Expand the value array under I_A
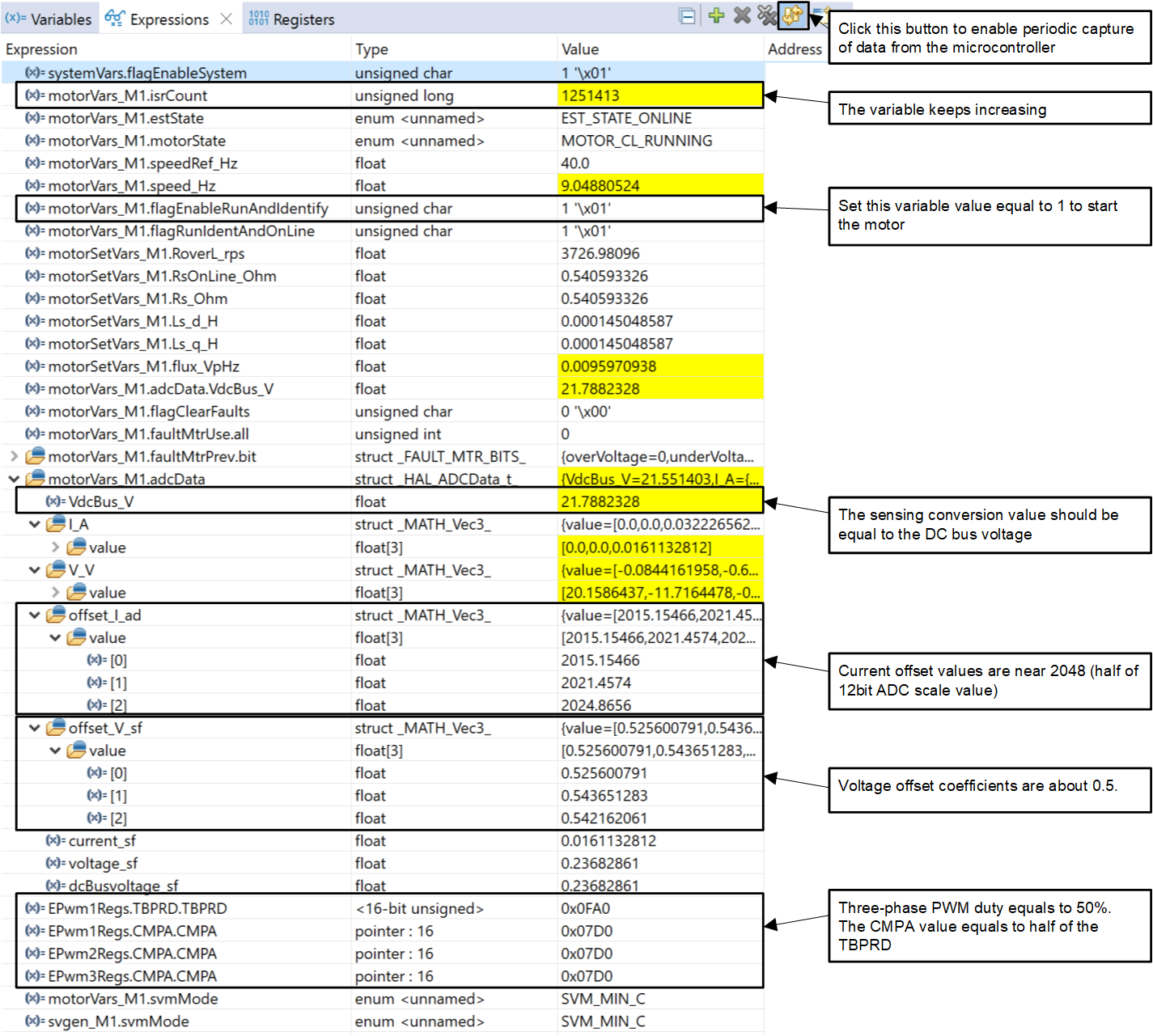1153x1036 pixels. click(x=55, y=548)
